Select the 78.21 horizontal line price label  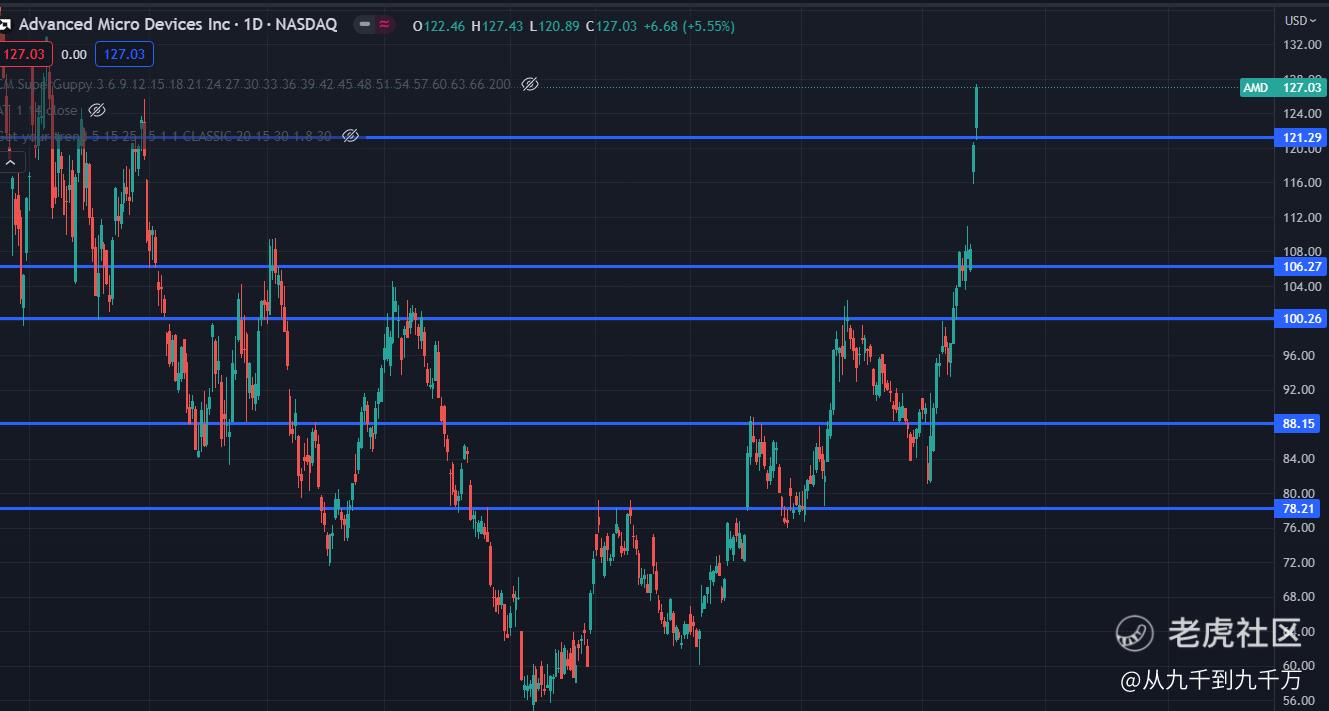1299,508
